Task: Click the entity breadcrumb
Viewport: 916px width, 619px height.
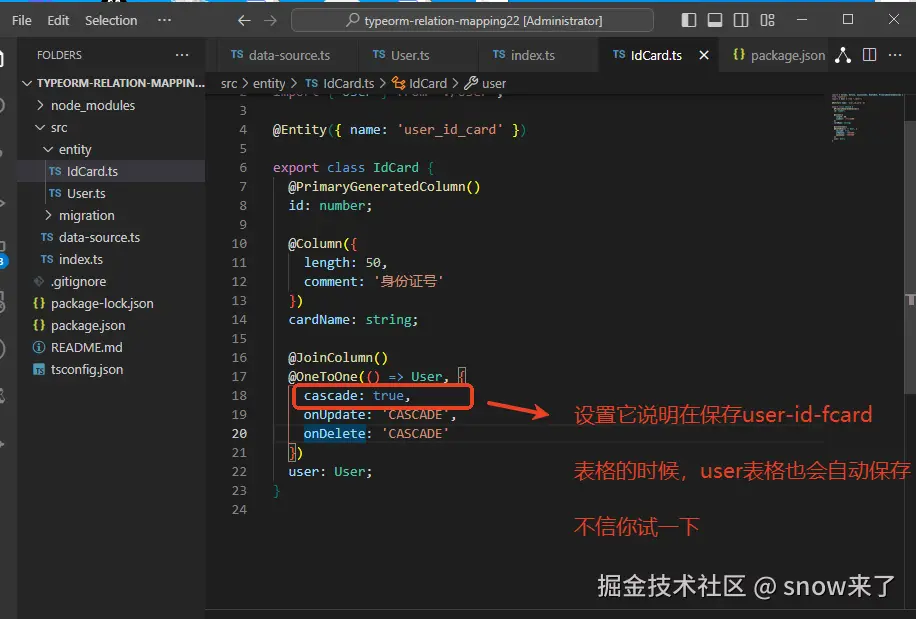Action: [269, 84]
